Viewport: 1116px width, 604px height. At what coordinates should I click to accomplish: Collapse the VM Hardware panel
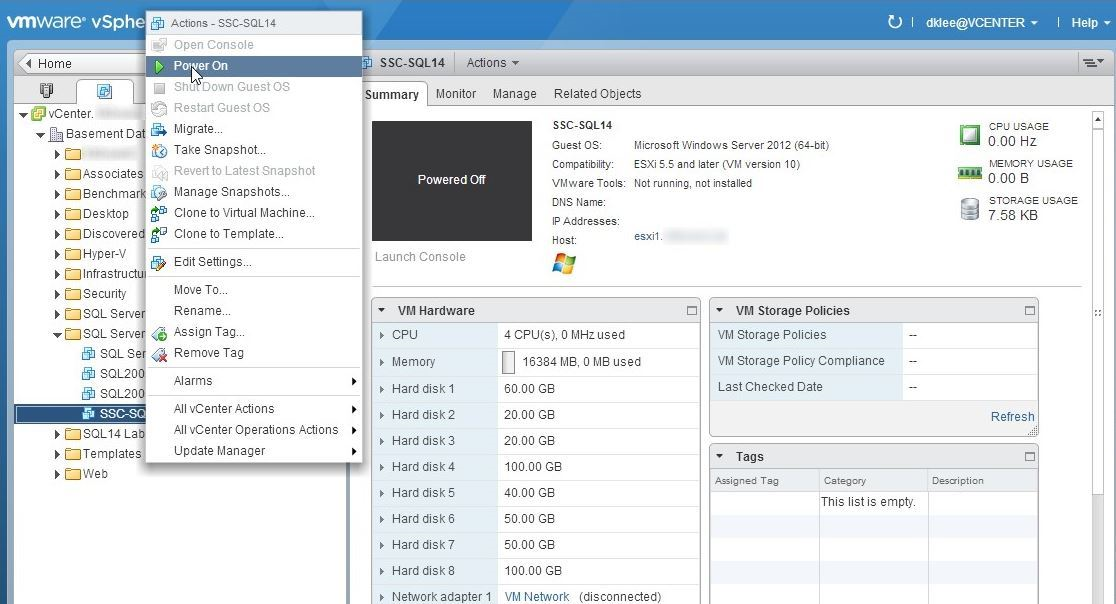pyautogui.click(x=381, y=311)
